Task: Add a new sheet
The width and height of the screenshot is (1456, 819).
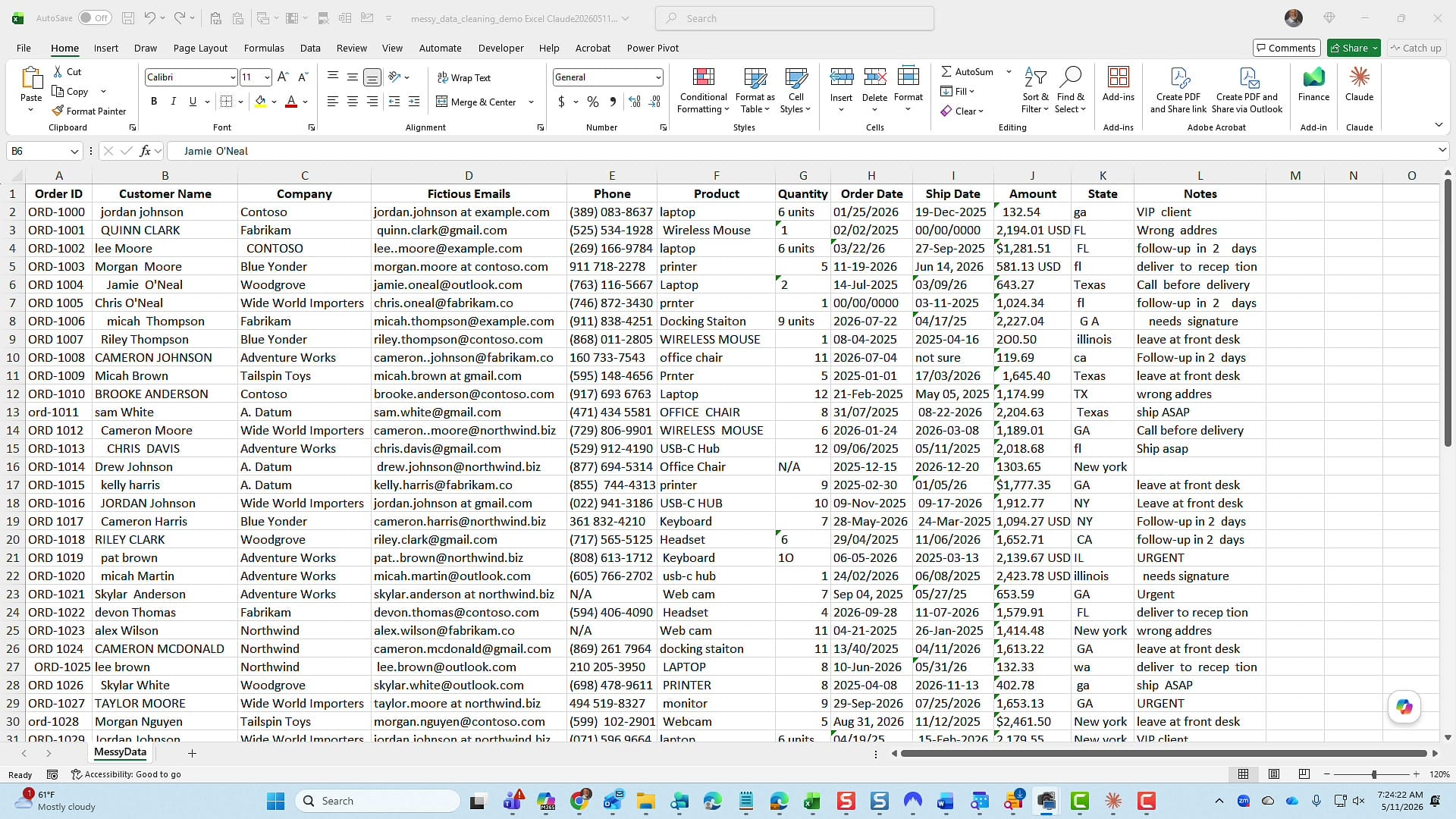Action: tap(192, 753)
